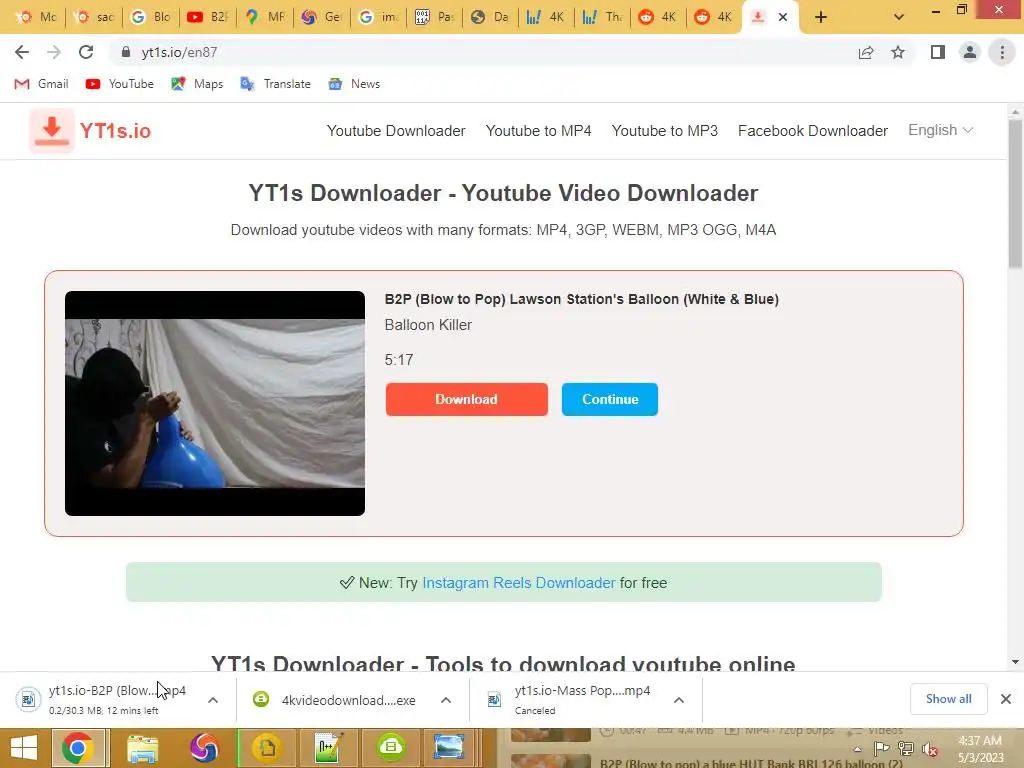Click the balloon video thumbnail
Screen dimensions: 1024x768
pyautogui.click(x=215, y=403)
